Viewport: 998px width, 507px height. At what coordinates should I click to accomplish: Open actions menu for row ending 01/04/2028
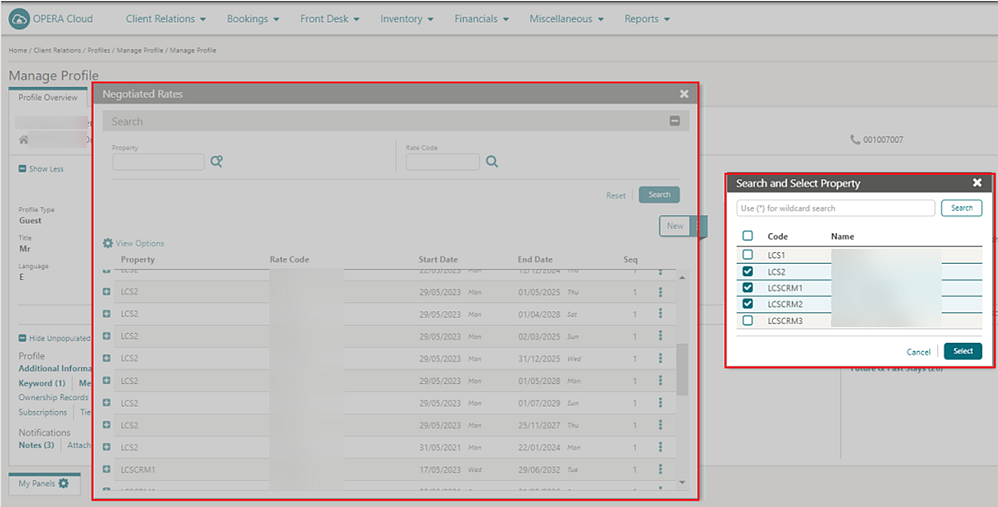click(x=660, y=314)
